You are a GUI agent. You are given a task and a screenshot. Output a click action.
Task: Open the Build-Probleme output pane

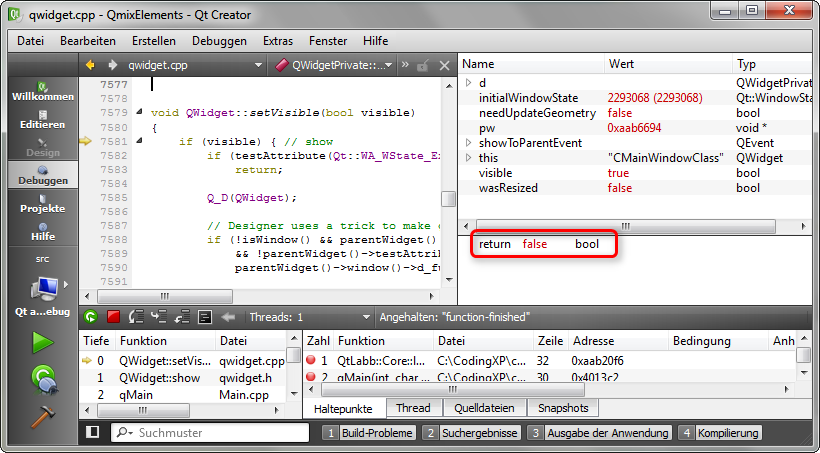pyautogui.click(x=368, y=433)
